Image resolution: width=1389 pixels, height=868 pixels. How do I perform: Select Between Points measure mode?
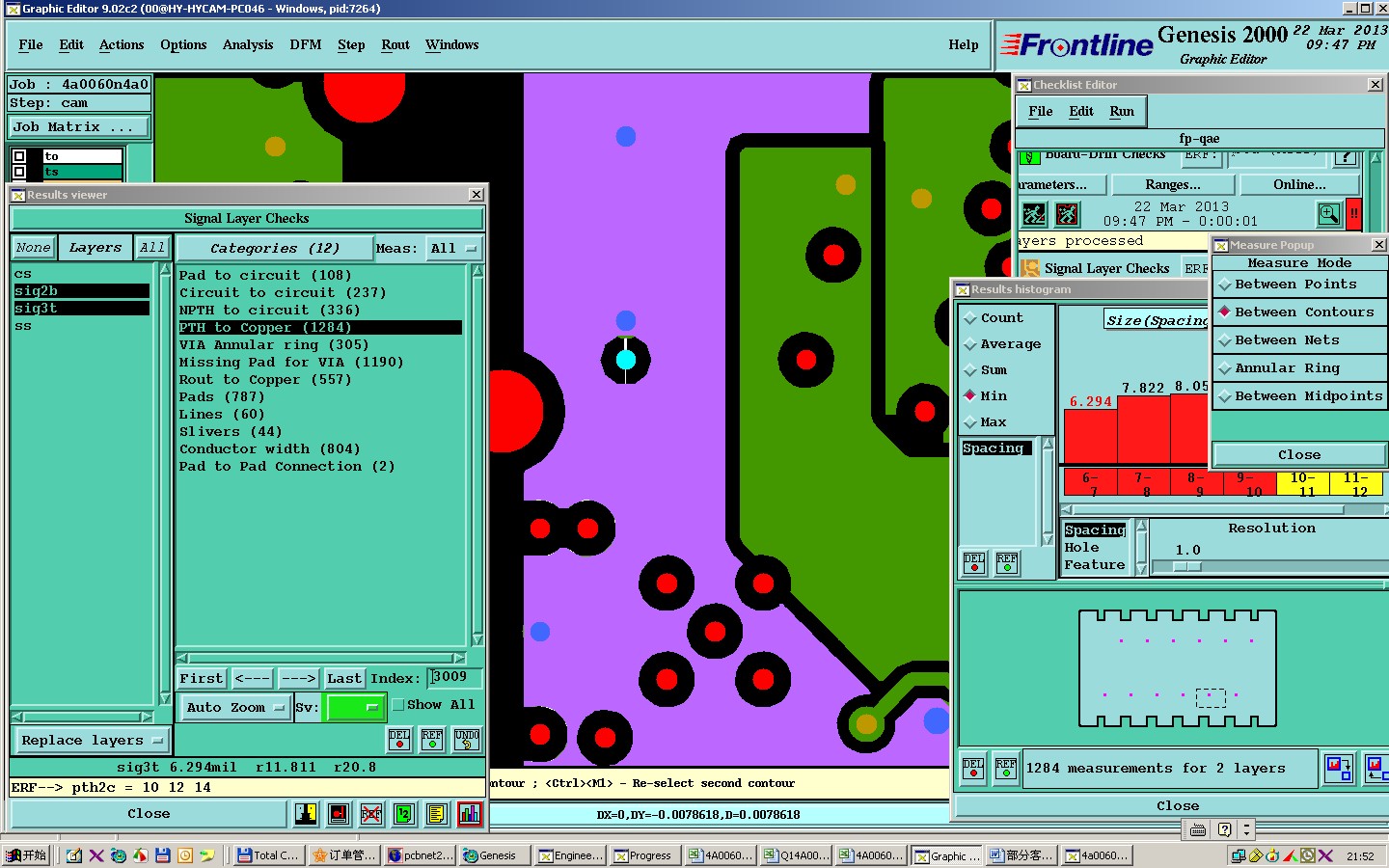pos(1299,285)
